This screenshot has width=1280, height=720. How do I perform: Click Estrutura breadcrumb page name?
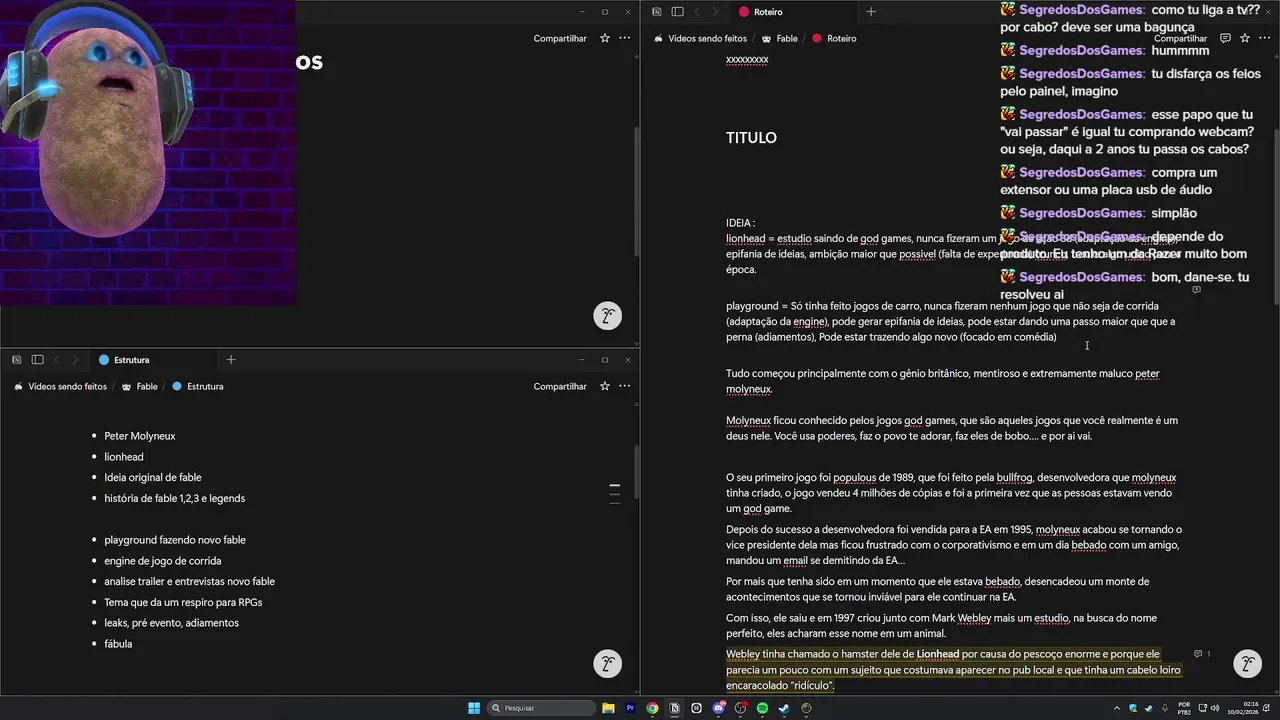pos(197,386)
